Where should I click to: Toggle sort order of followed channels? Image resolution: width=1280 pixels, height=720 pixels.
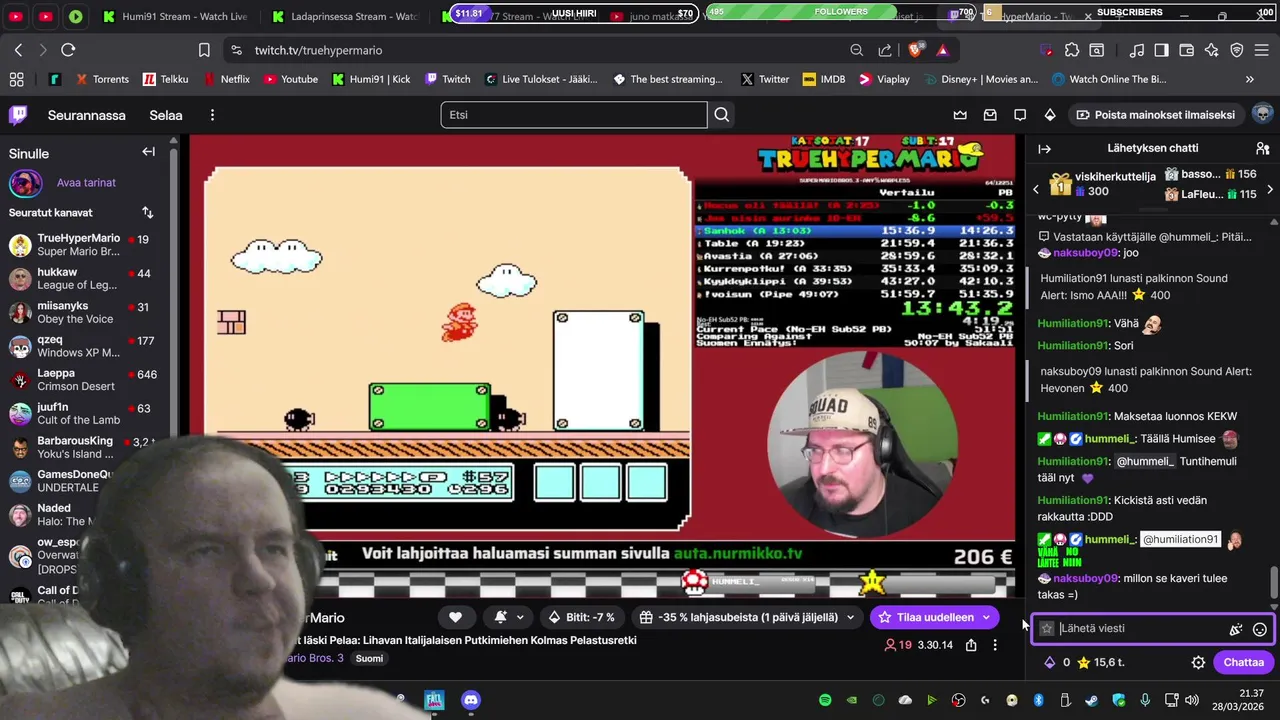[147, 212]
